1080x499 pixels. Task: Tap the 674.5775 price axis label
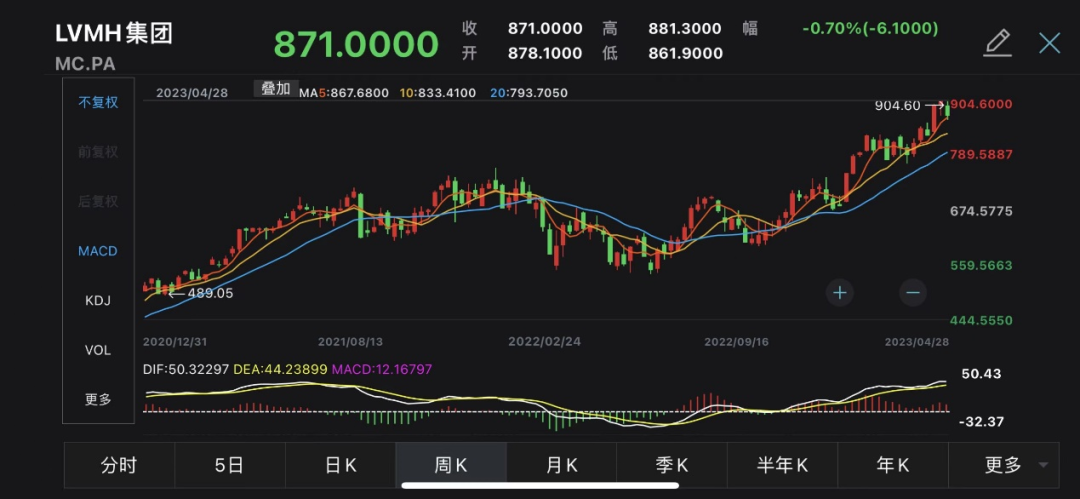coord(982,211)
